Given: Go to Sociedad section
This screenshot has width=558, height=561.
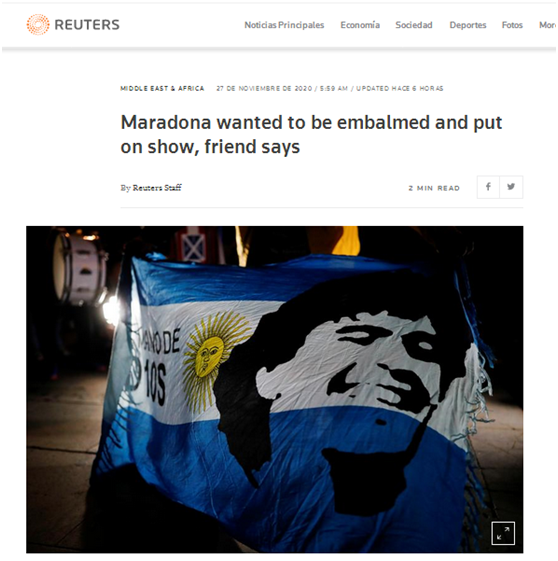Looking at the screenshot, I should tap(414, 25).
